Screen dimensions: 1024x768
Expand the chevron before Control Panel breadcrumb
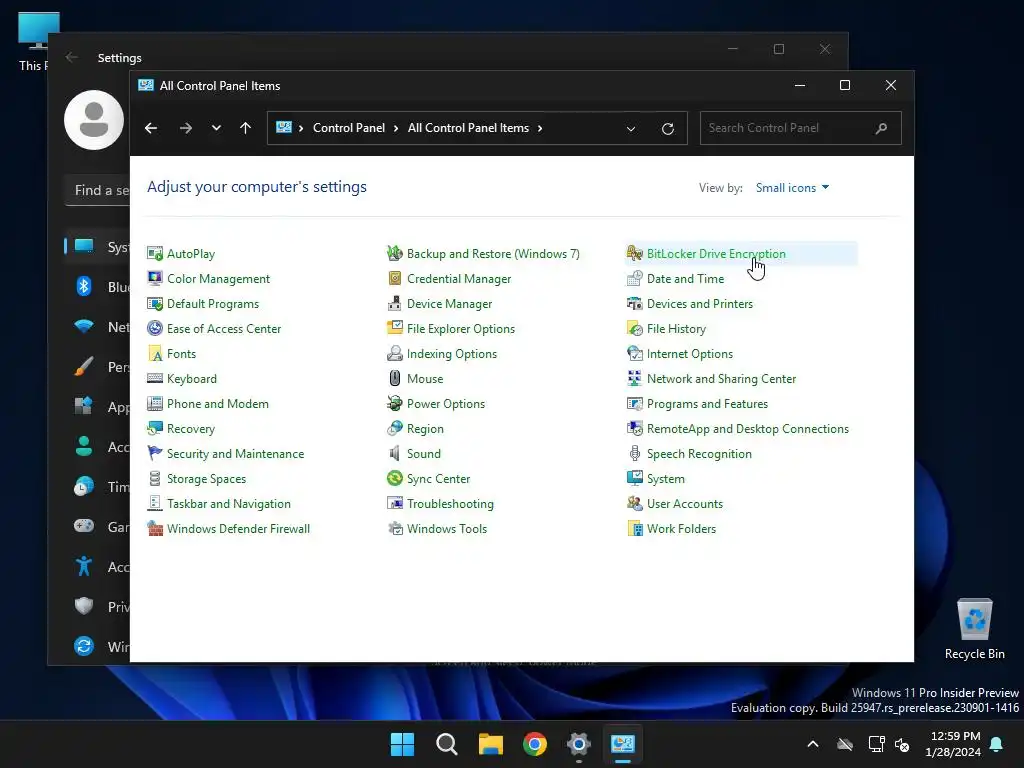click(x=301, y=128)
